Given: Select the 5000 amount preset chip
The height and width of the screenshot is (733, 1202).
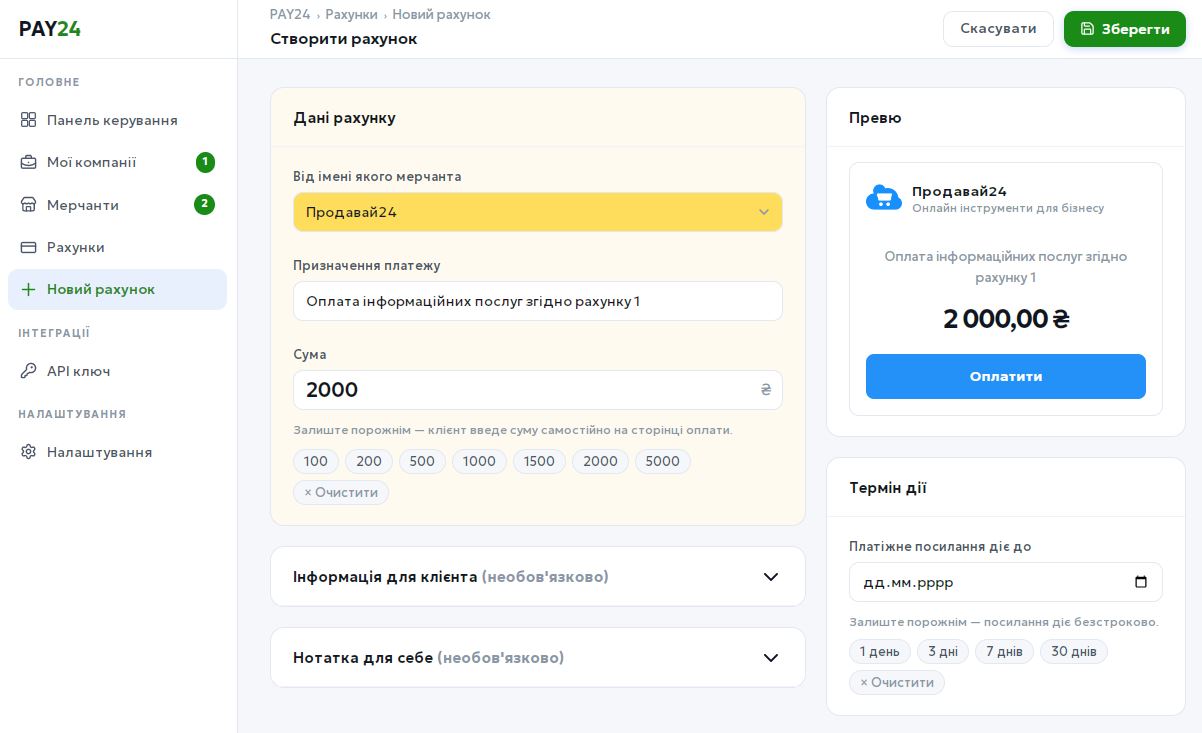Looking at the screenshot, I should pyautogui.click(x=662, y=461).
